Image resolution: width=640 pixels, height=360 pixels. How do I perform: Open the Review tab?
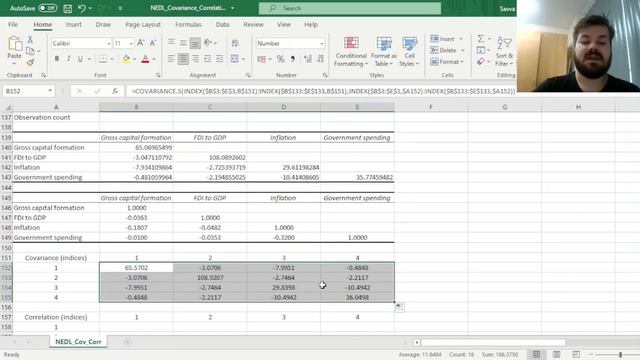[x=253, y=24]
